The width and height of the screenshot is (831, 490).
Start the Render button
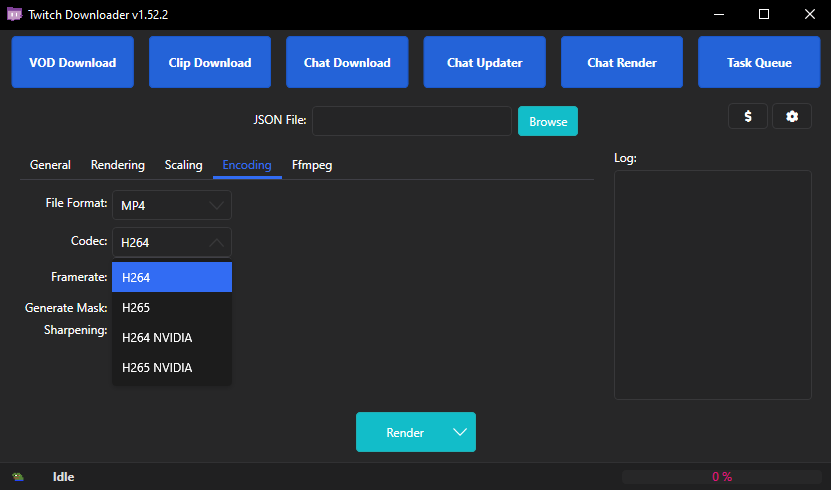[x=405, y=432]
